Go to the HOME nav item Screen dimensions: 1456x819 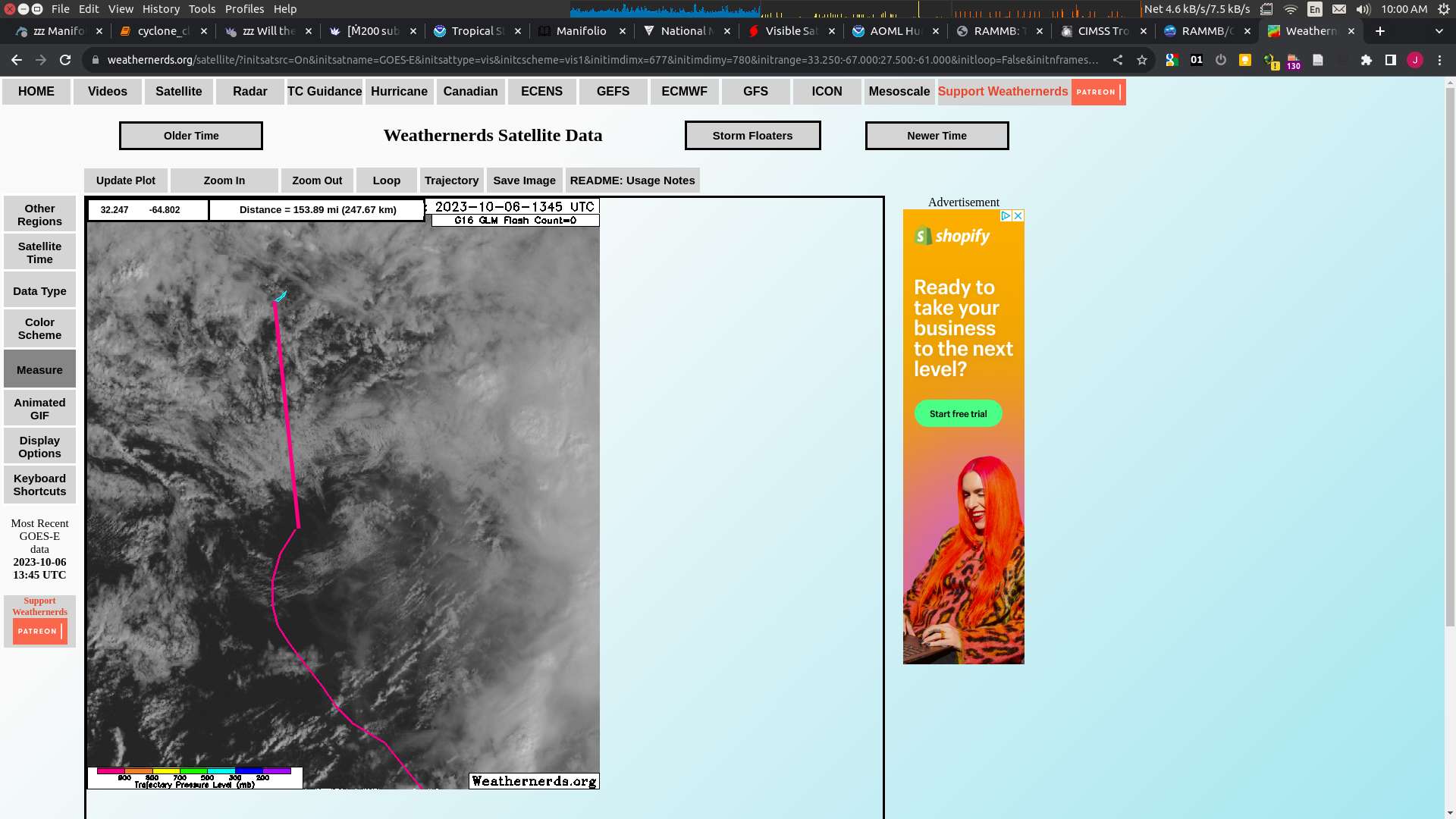pyautogui.click(x=36, y=92)
